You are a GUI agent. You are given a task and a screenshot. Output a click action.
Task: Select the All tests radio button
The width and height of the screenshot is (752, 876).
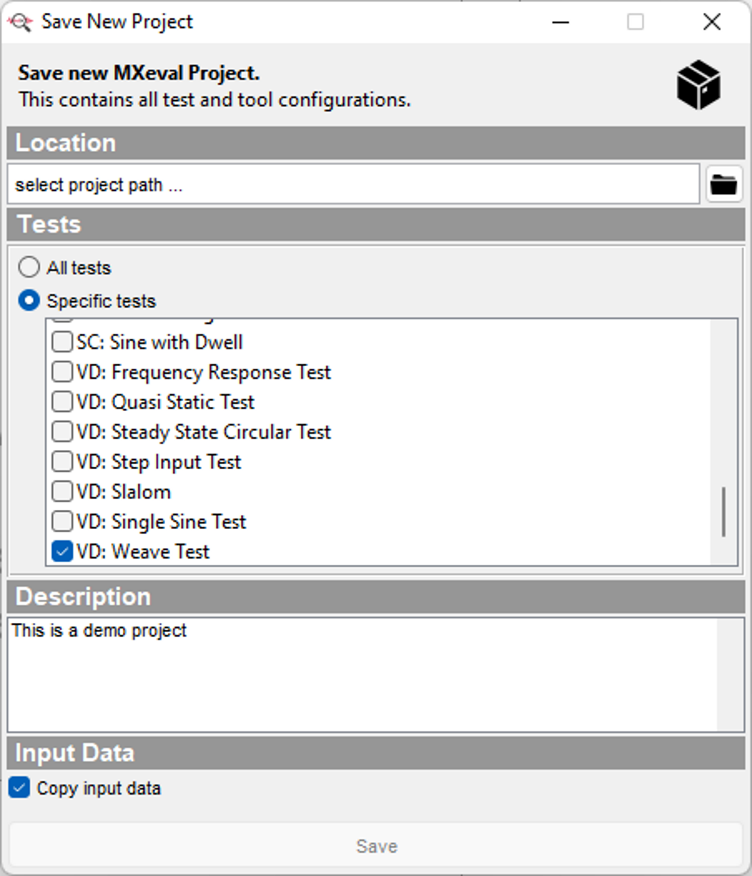pyautogui.click(x=30, y=268)
